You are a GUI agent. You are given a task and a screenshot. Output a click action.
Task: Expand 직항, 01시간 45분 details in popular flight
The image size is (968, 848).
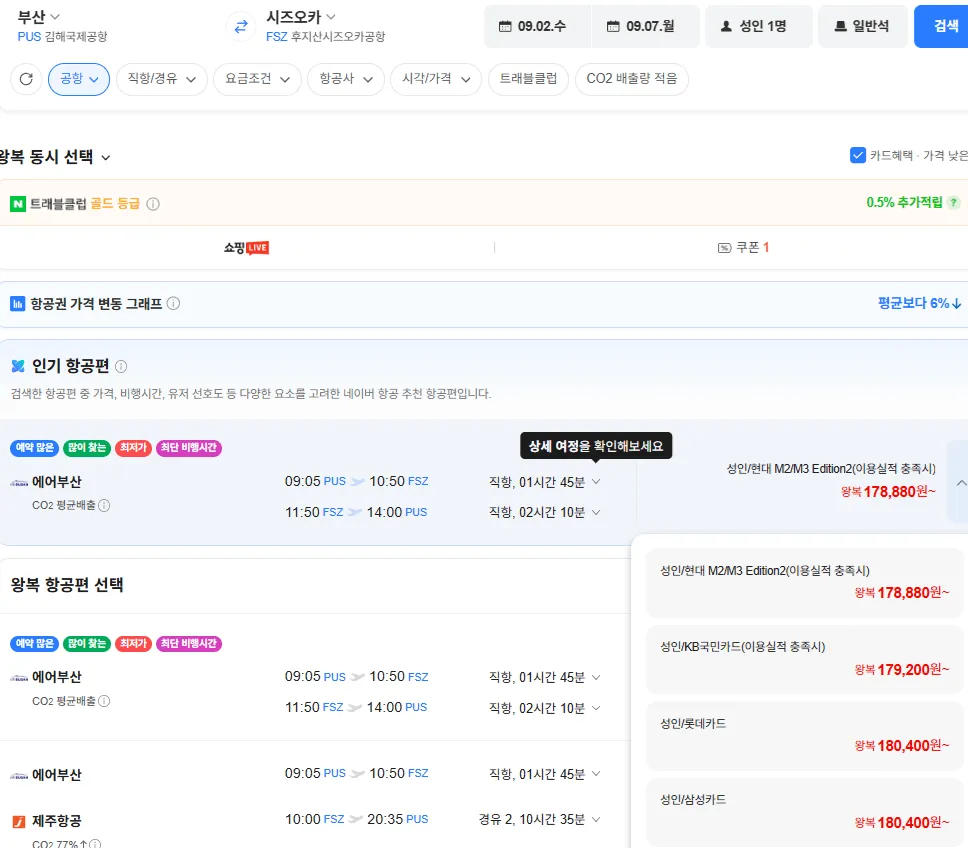click(x=544, y=482)
